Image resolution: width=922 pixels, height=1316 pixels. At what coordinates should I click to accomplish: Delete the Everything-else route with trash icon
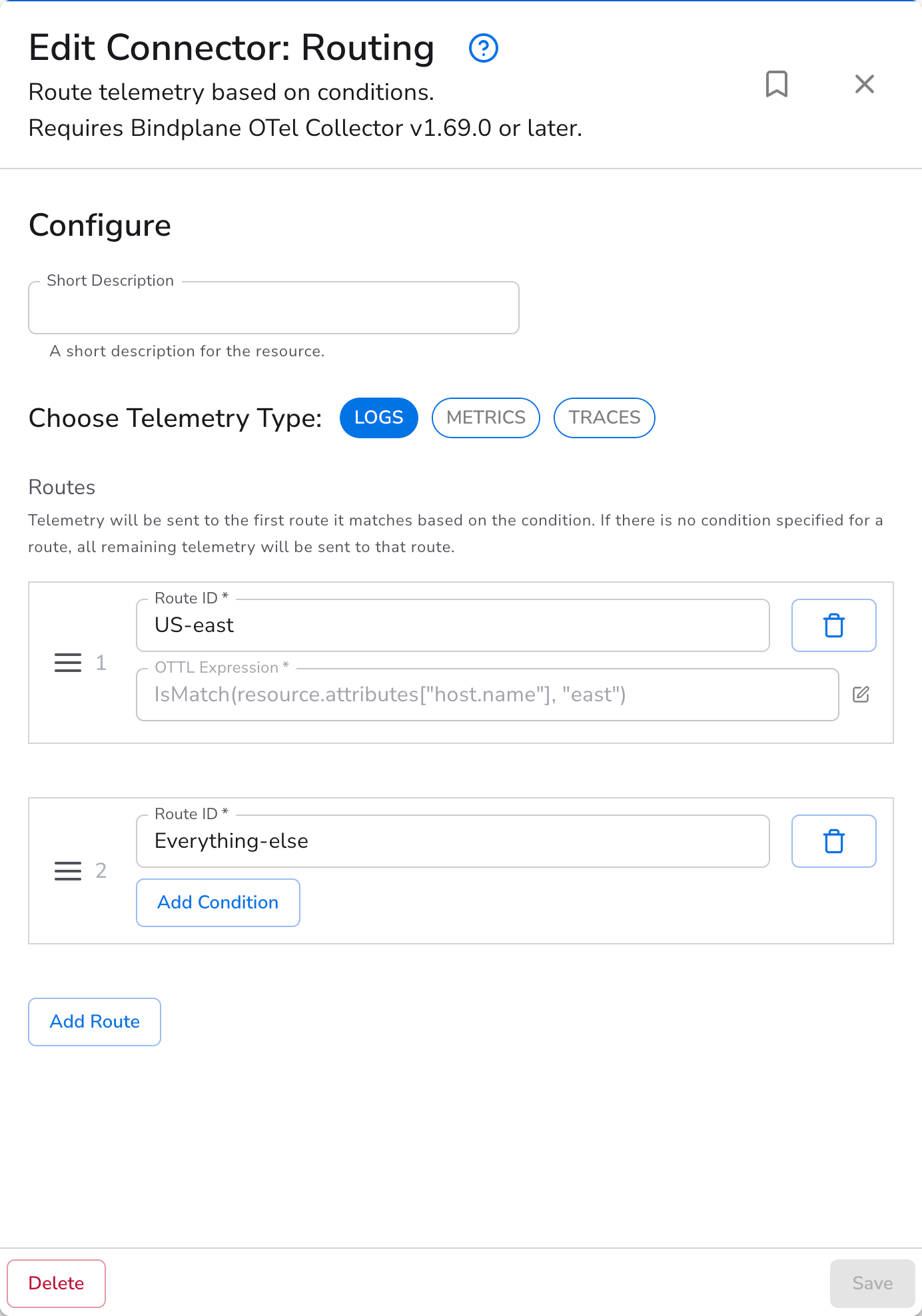click(x=833, y=840)
